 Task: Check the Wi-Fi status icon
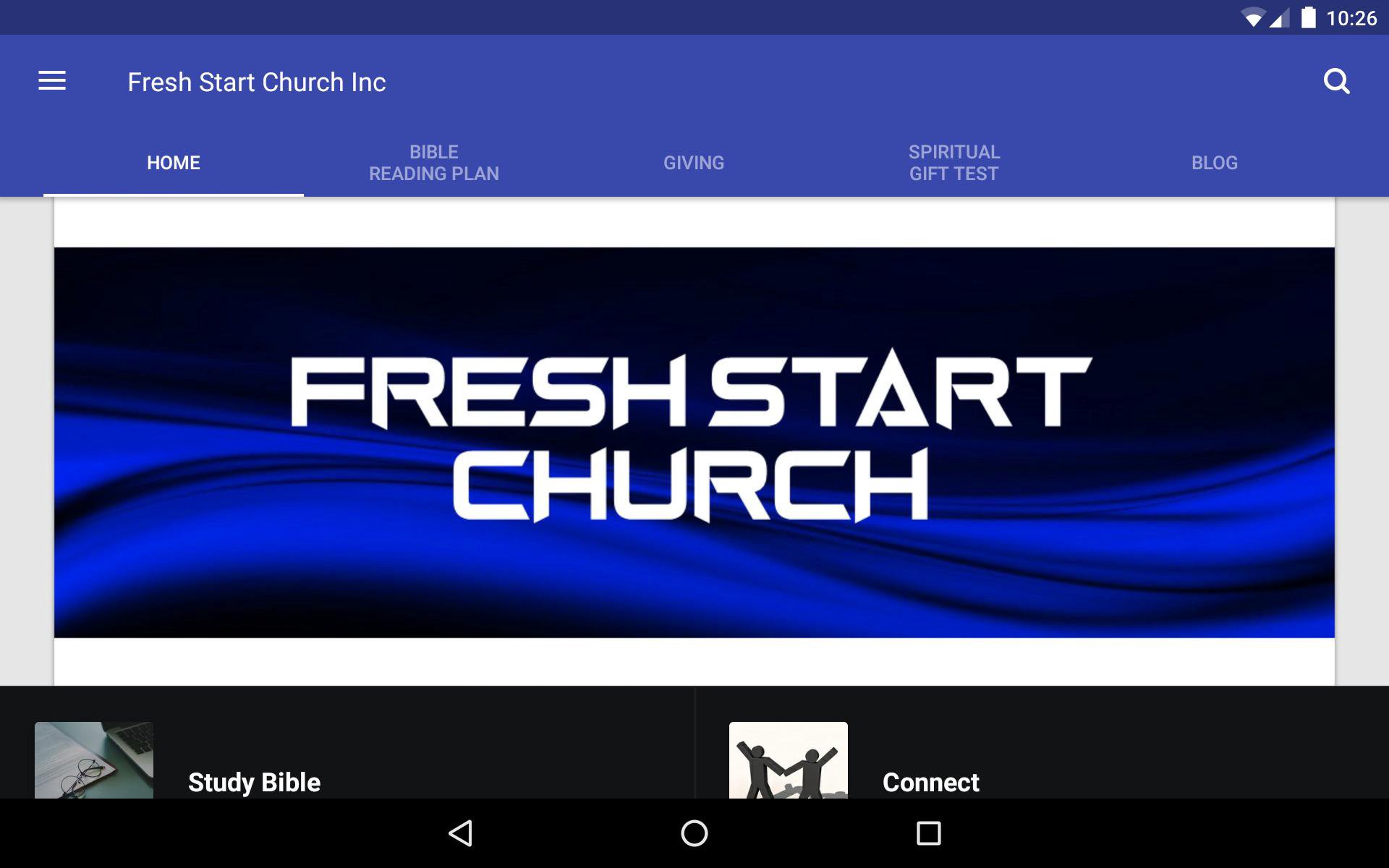click(1252, 18)
